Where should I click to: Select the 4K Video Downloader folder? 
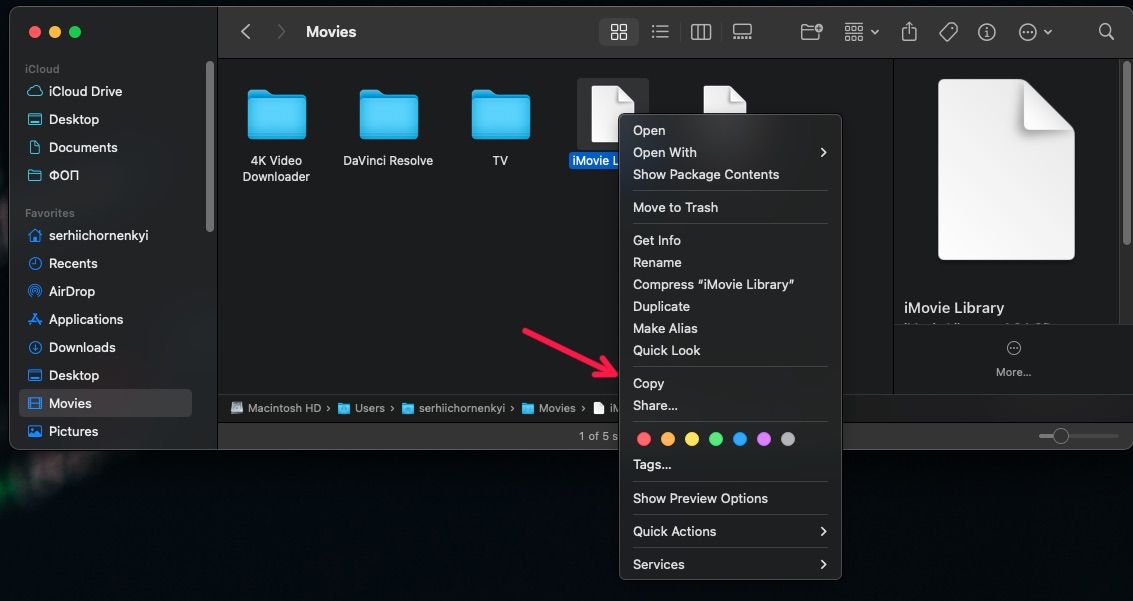(x=276, y=115)
